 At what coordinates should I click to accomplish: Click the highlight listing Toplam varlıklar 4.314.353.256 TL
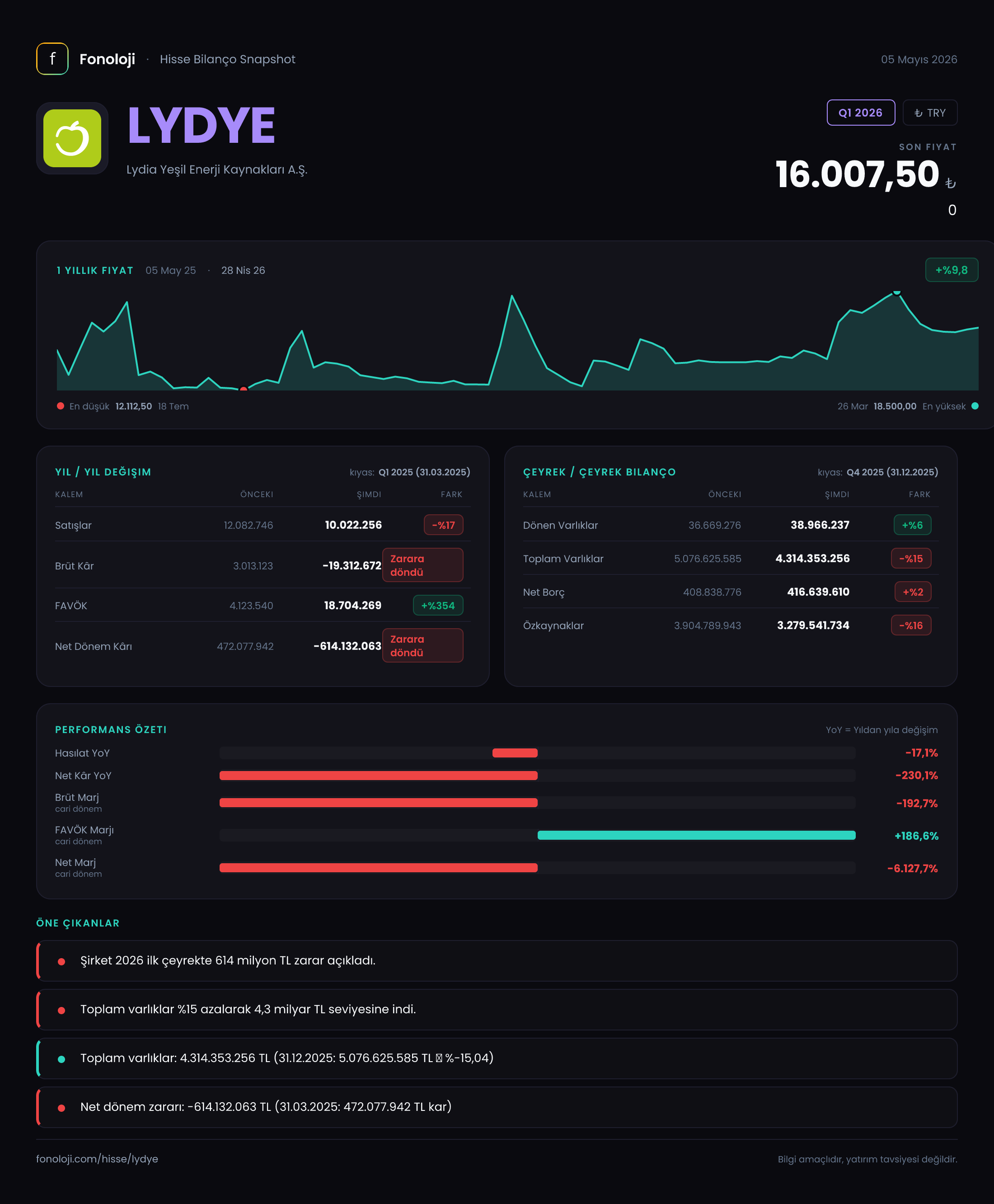(x=497, y=1058)
